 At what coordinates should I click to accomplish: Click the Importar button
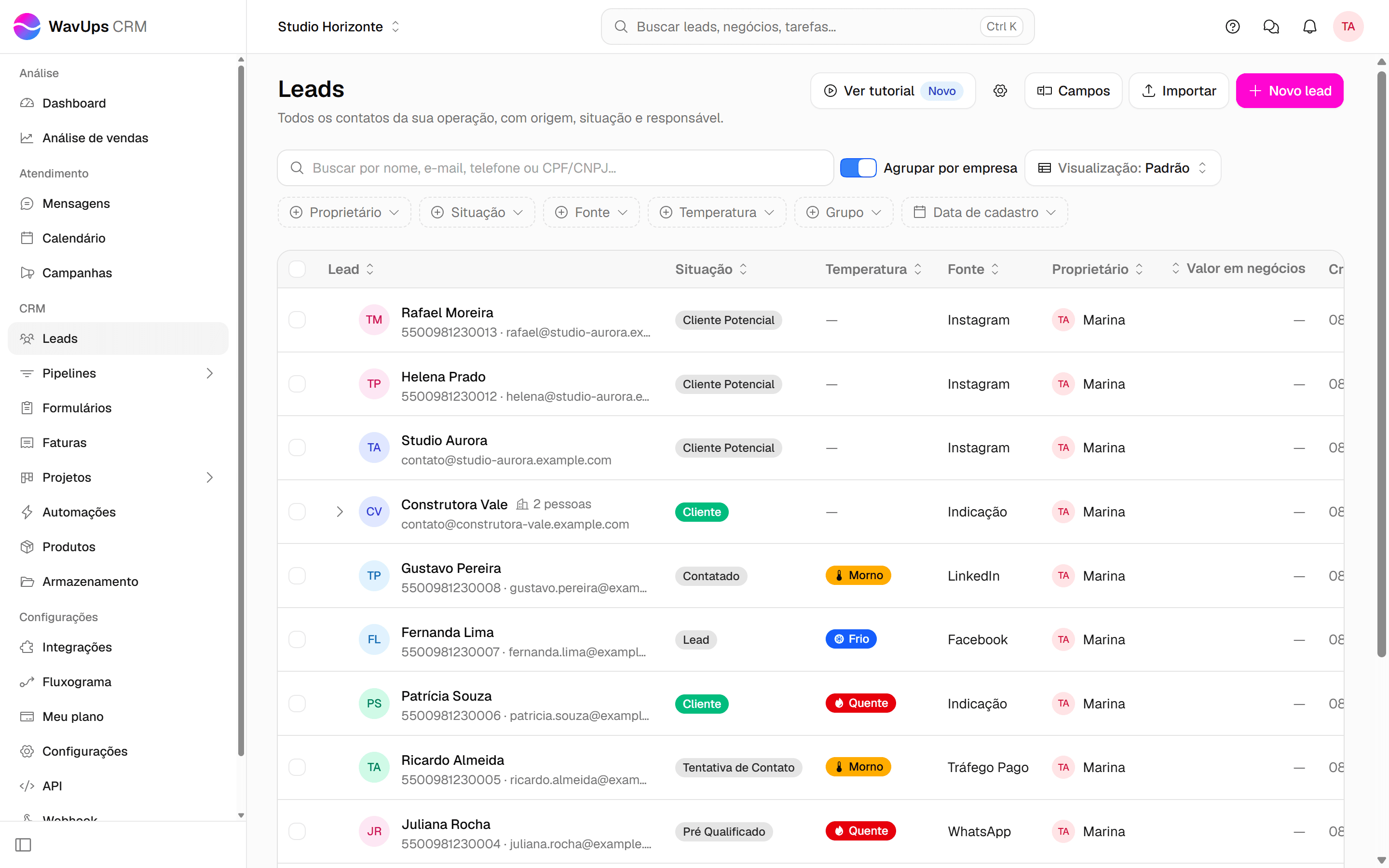(x=1178, y=91)
